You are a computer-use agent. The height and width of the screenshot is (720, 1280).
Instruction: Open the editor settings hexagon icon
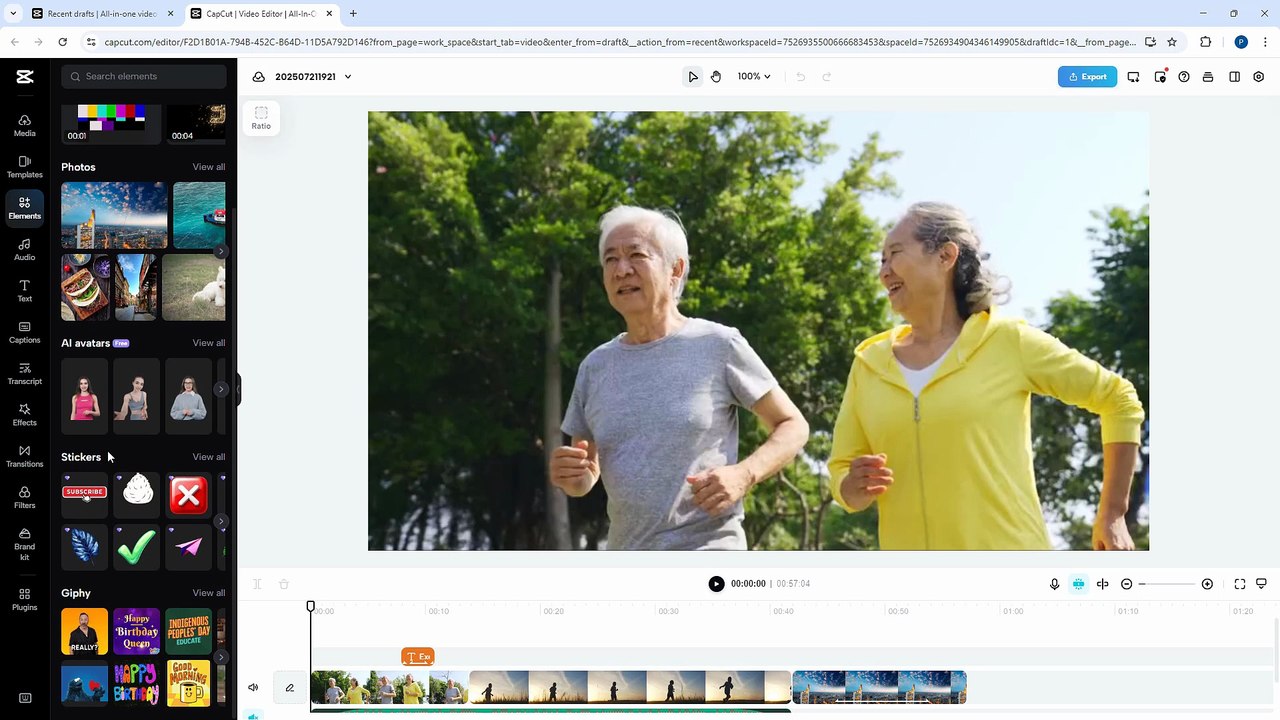[1259, 77]
